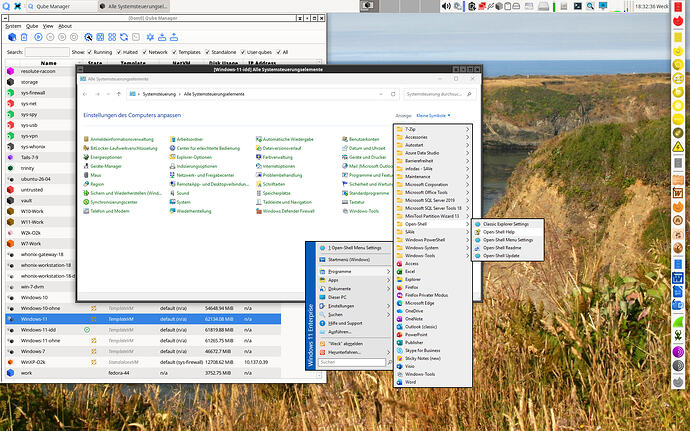Click the remove qube trash icon in toolbar
Image resolution: width=690 pixels, height=431 pixels.
pyautogui.click(x=24, y=37)
